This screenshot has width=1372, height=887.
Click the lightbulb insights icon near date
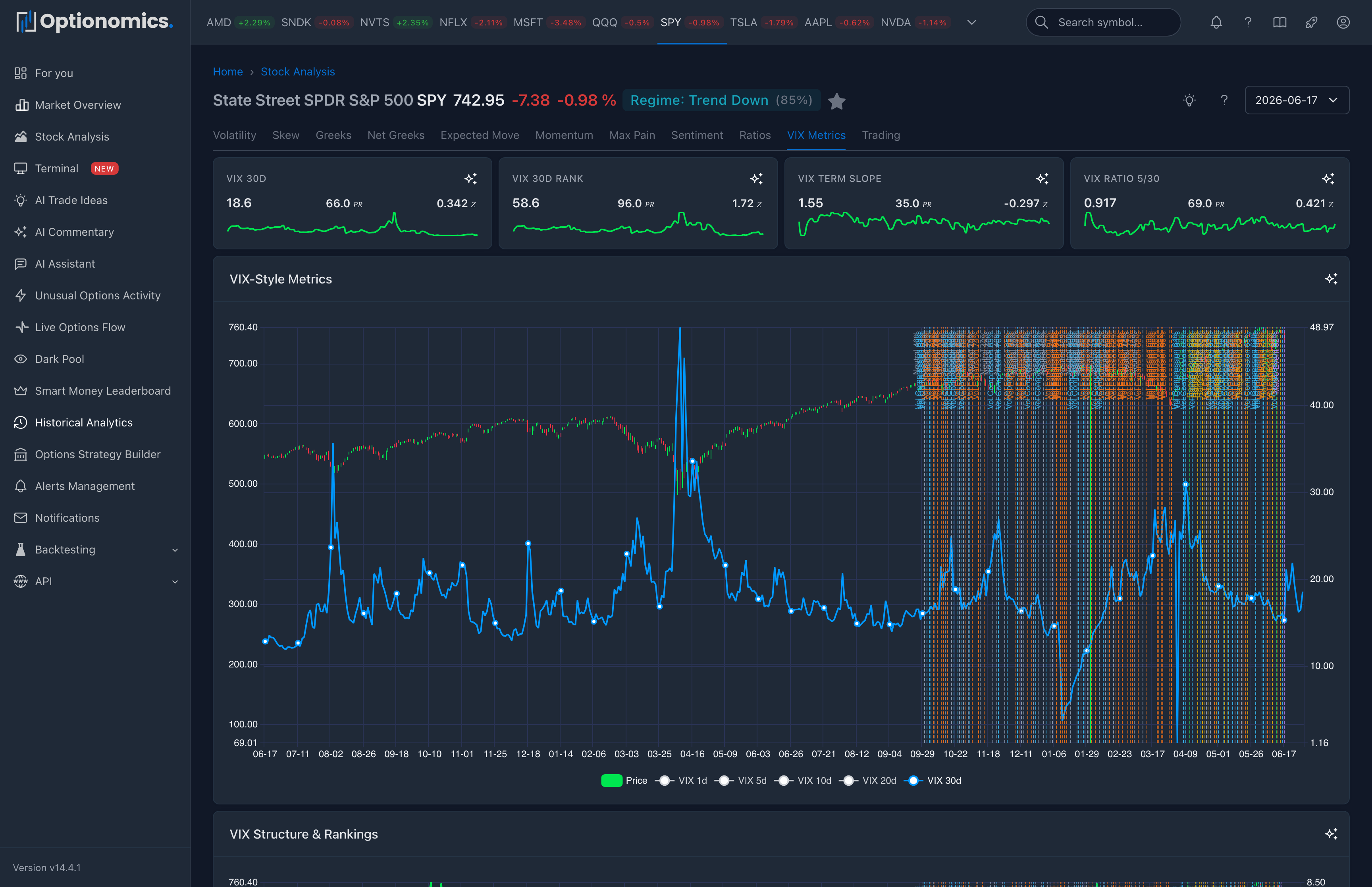click(1189, 100)
